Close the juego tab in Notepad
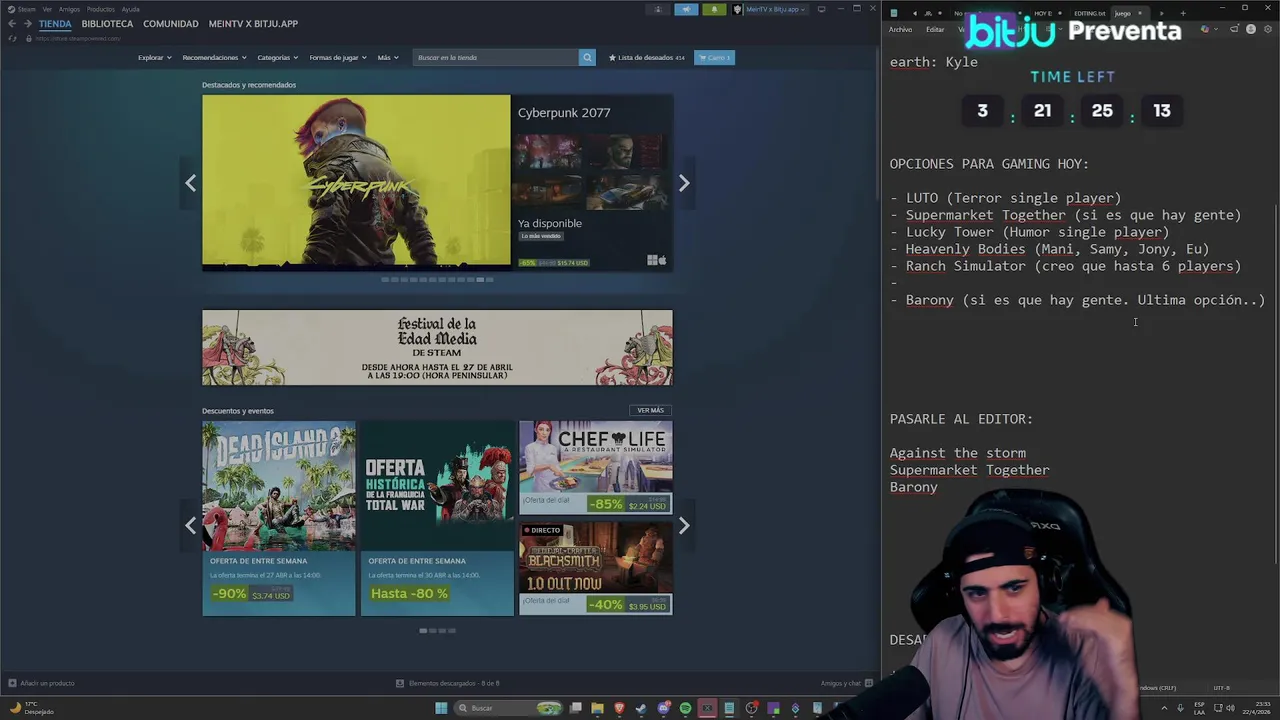The height and width of the screenshot is (720, 1280). (x=1139, y=13)
